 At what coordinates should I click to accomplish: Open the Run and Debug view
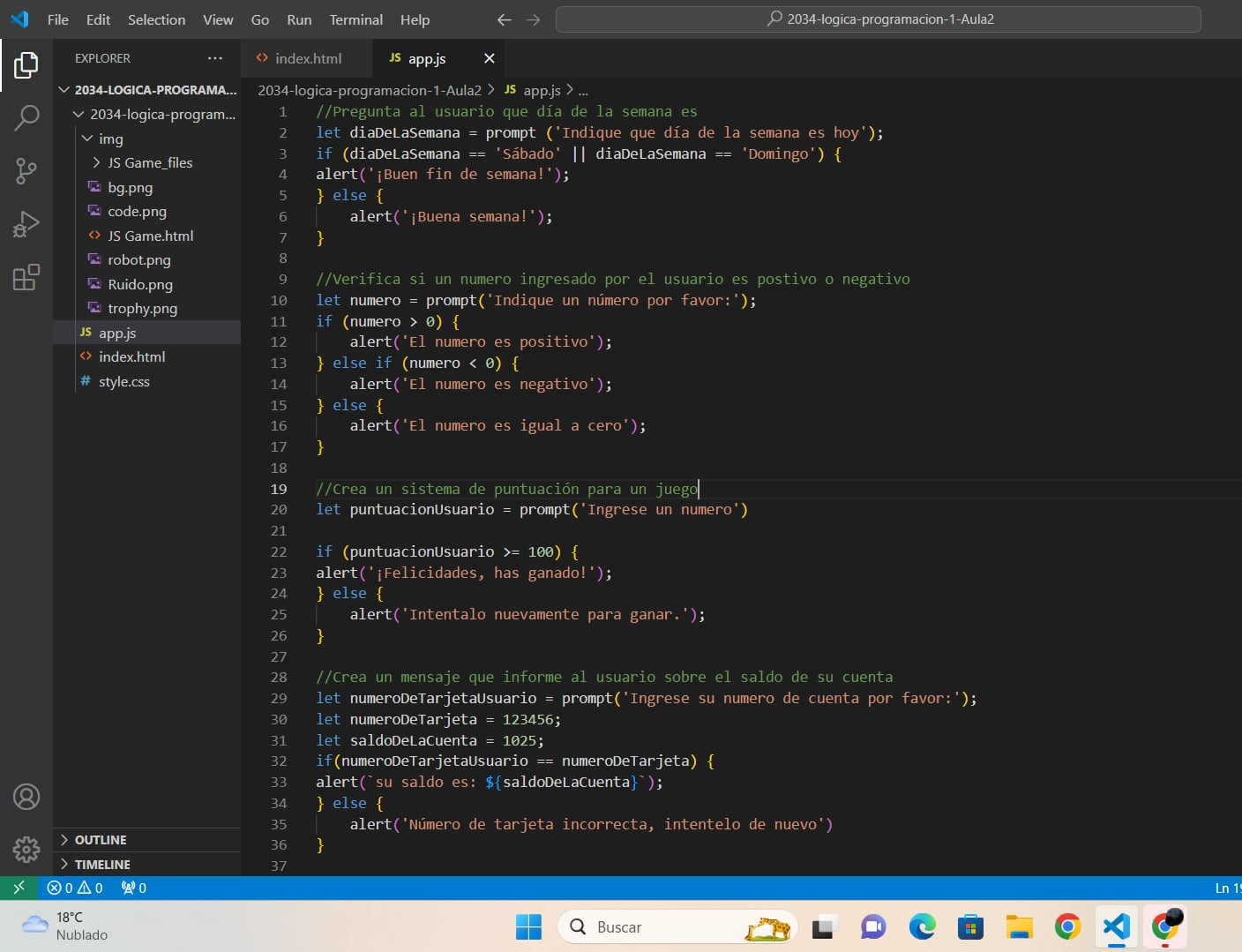26,224
